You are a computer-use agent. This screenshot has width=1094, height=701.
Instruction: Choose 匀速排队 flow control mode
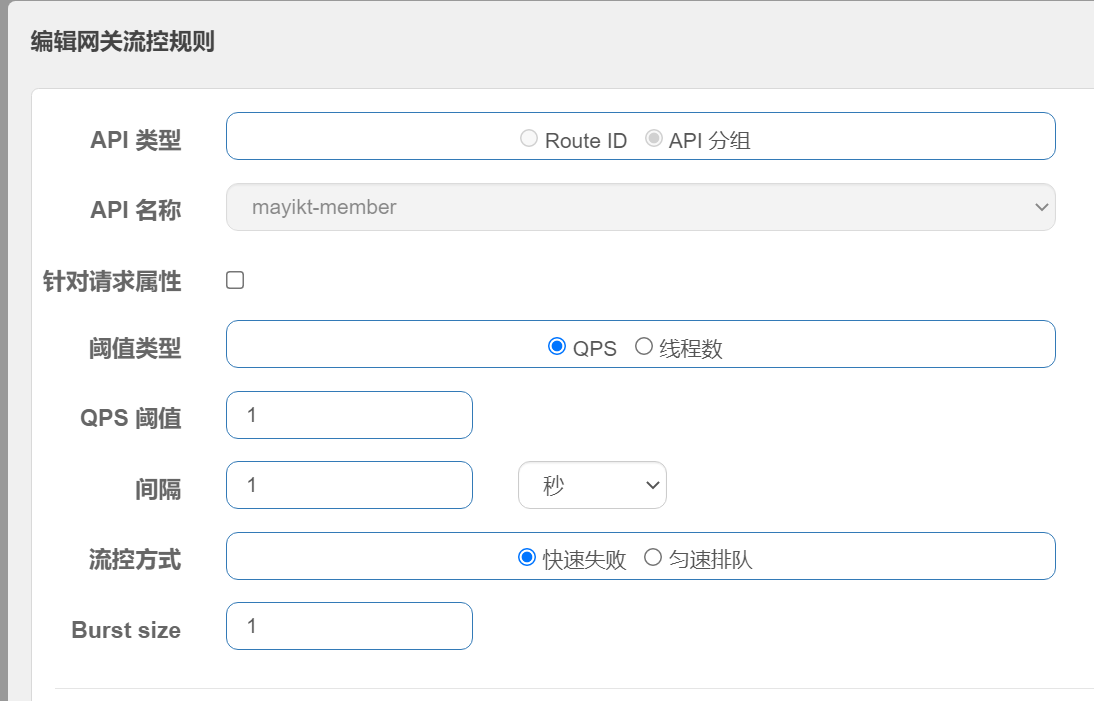coord(653,558)
